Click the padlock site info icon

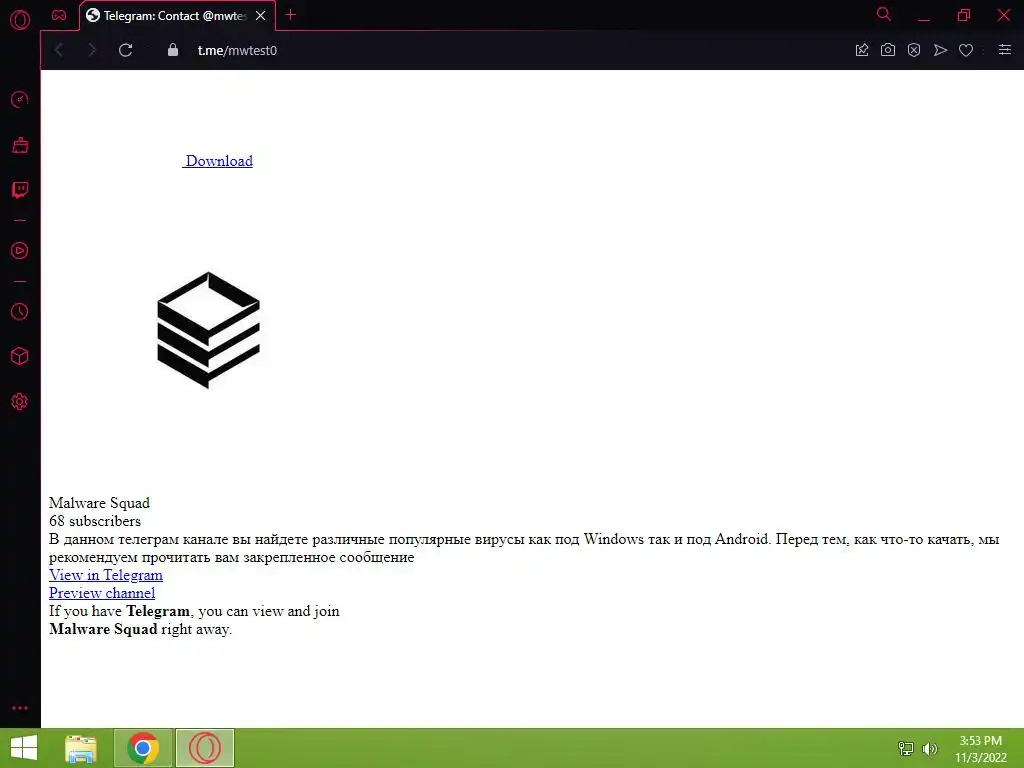tap(173, 50)
